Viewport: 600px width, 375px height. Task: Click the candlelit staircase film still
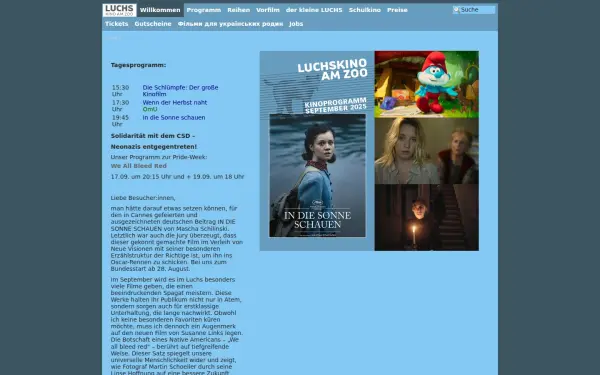pos(427,217)
